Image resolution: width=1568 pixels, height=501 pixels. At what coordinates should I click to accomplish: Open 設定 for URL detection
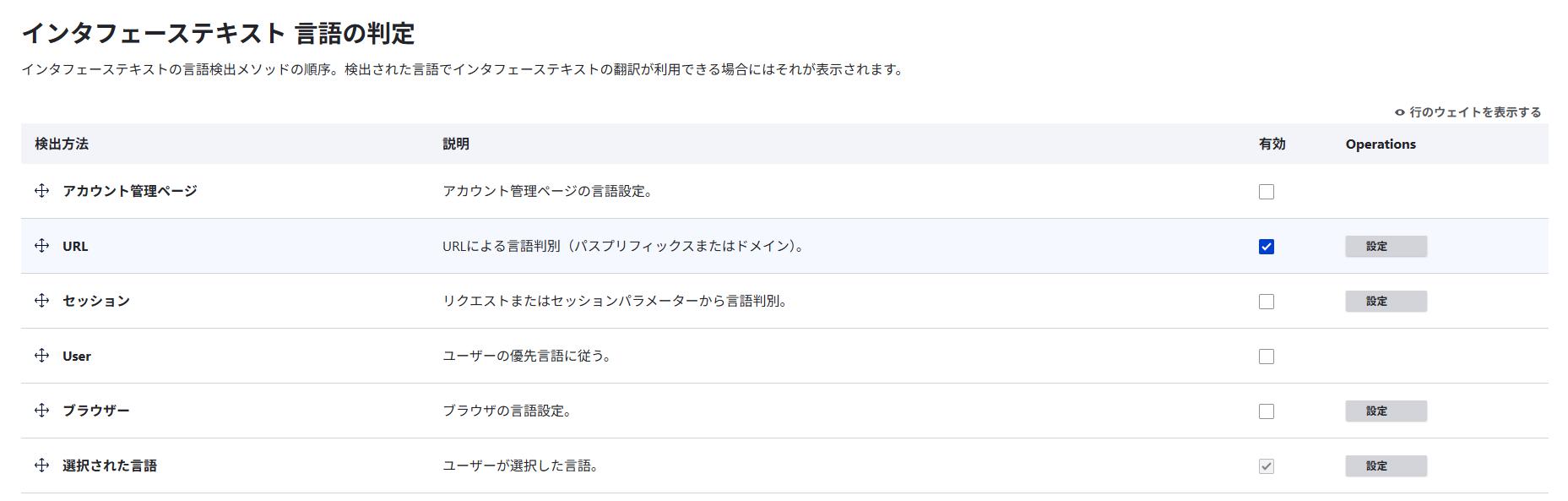(1386, 247)
